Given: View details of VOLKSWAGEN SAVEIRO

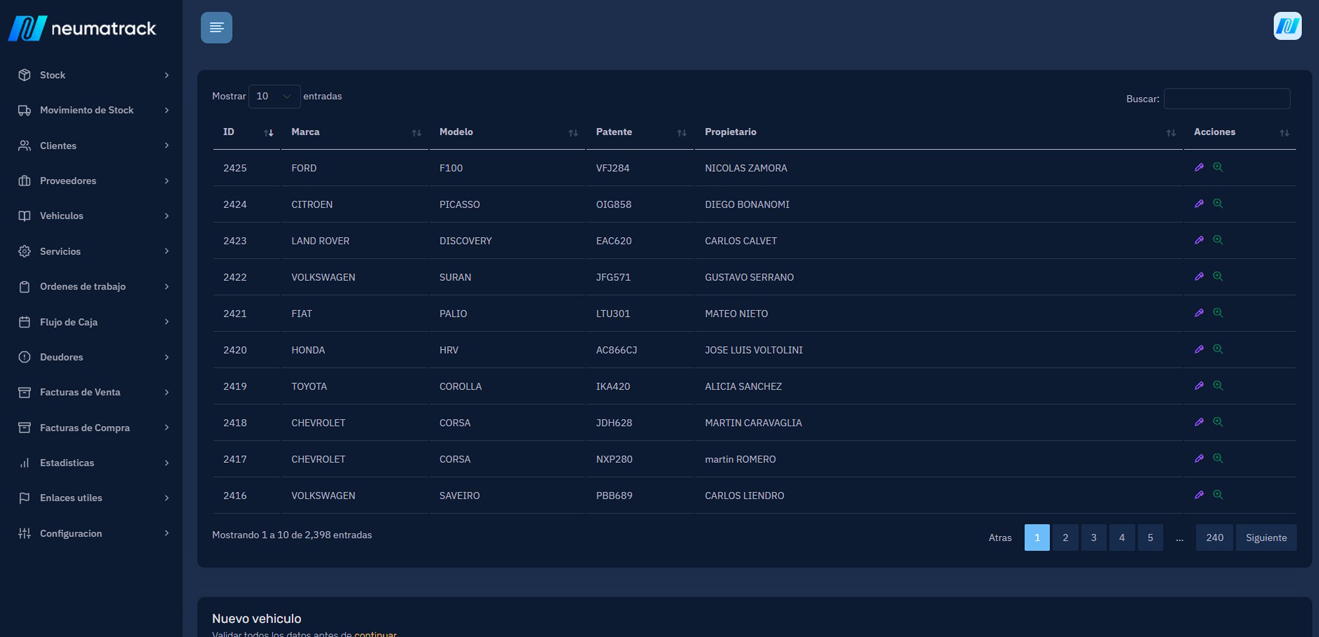Looking at the screenshot, I should [x=1218, y=495].
